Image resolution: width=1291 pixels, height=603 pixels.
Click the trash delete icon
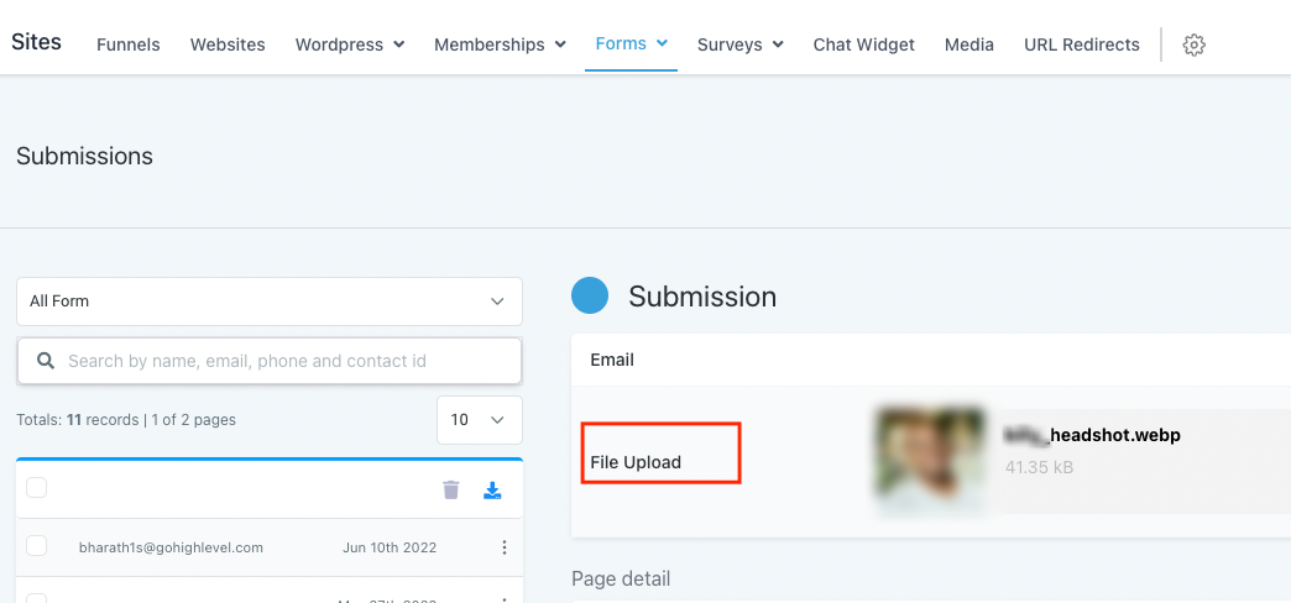pyautogui.click(x=451, y=489)
